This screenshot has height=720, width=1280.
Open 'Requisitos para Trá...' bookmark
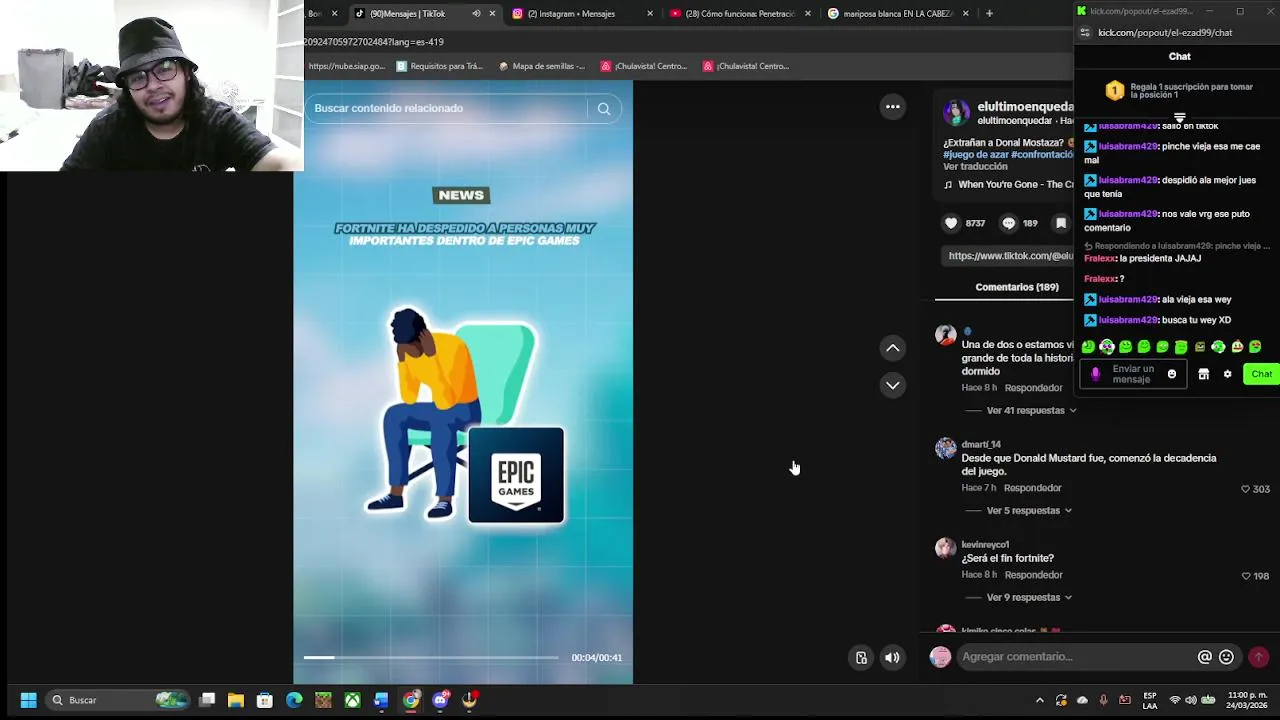coord(439,66)
